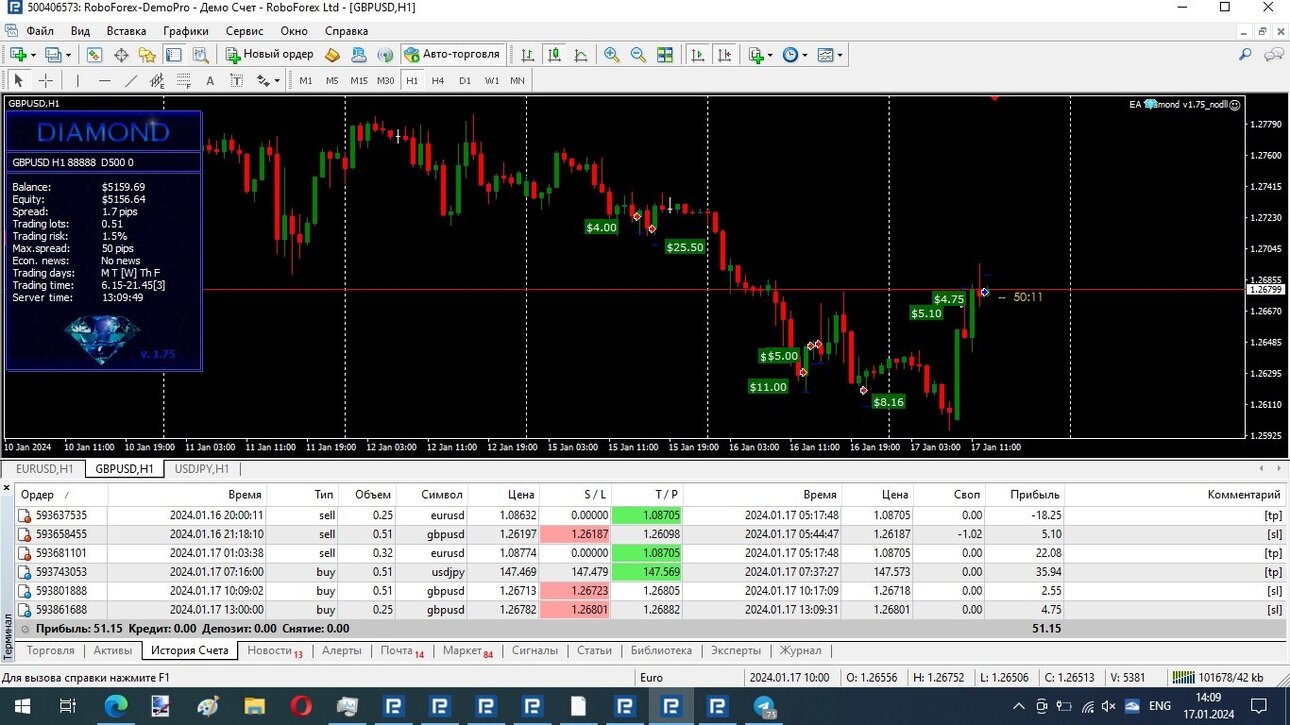Switch chart to line chart mode
The height and width of the screenshot is (725, 1290).
click(x=580, y=55)
